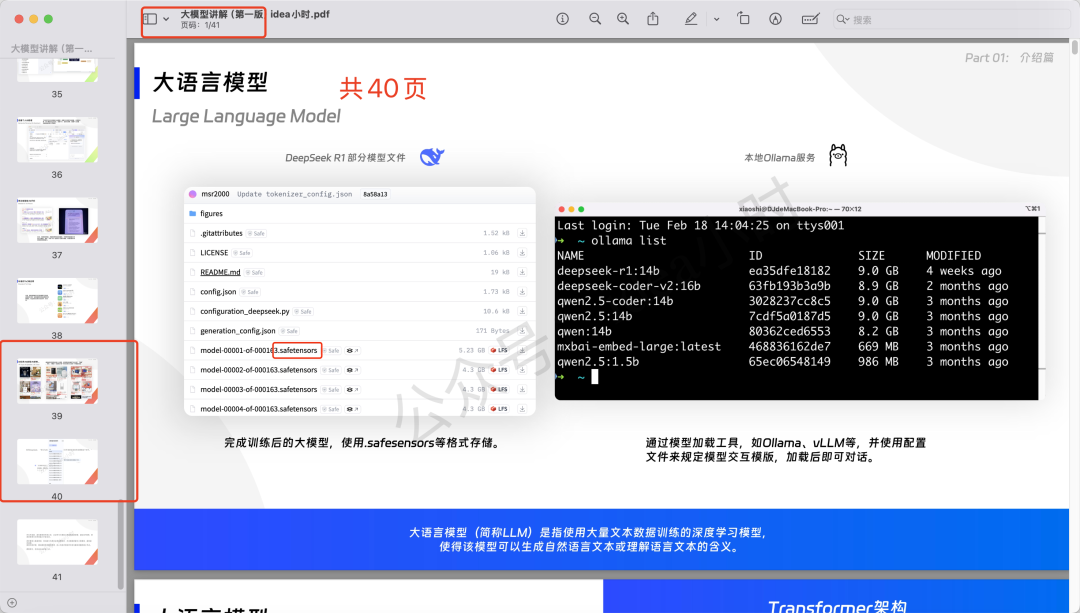
Task: Open the Share menu icon
Action: point(653,19)
